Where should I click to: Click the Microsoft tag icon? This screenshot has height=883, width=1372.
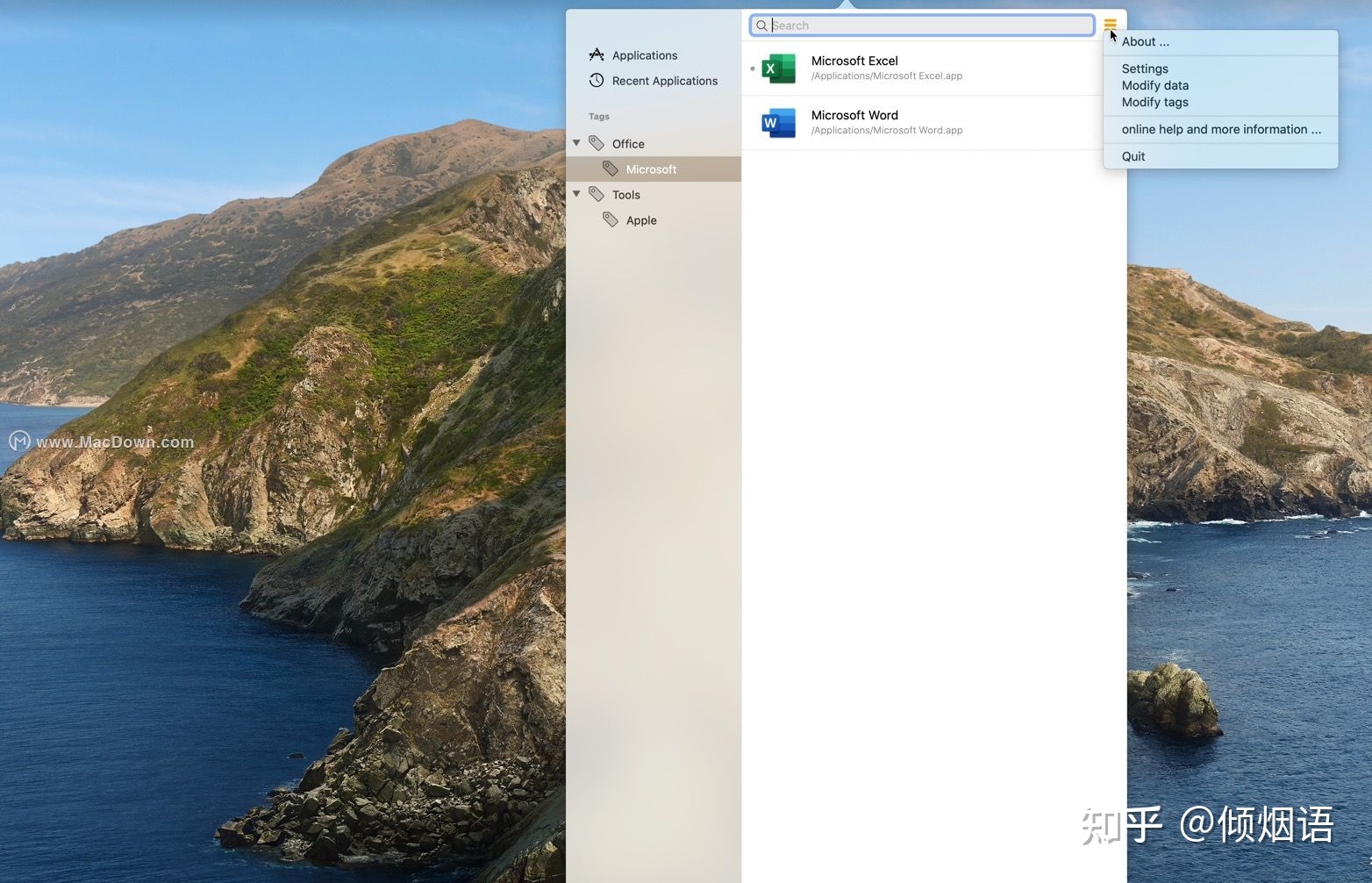[x=611, y=169]
